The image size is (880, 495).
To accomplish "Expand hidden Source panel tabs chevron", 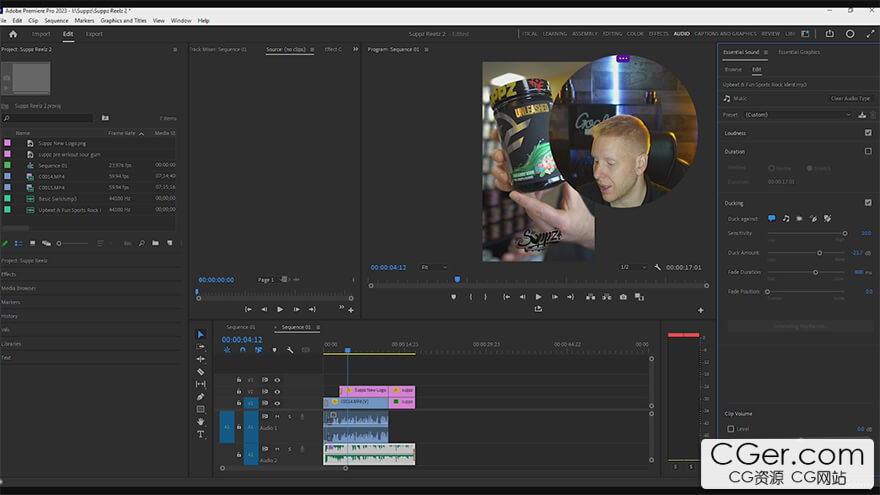I will pyautogui.click(x=355, y=49).
